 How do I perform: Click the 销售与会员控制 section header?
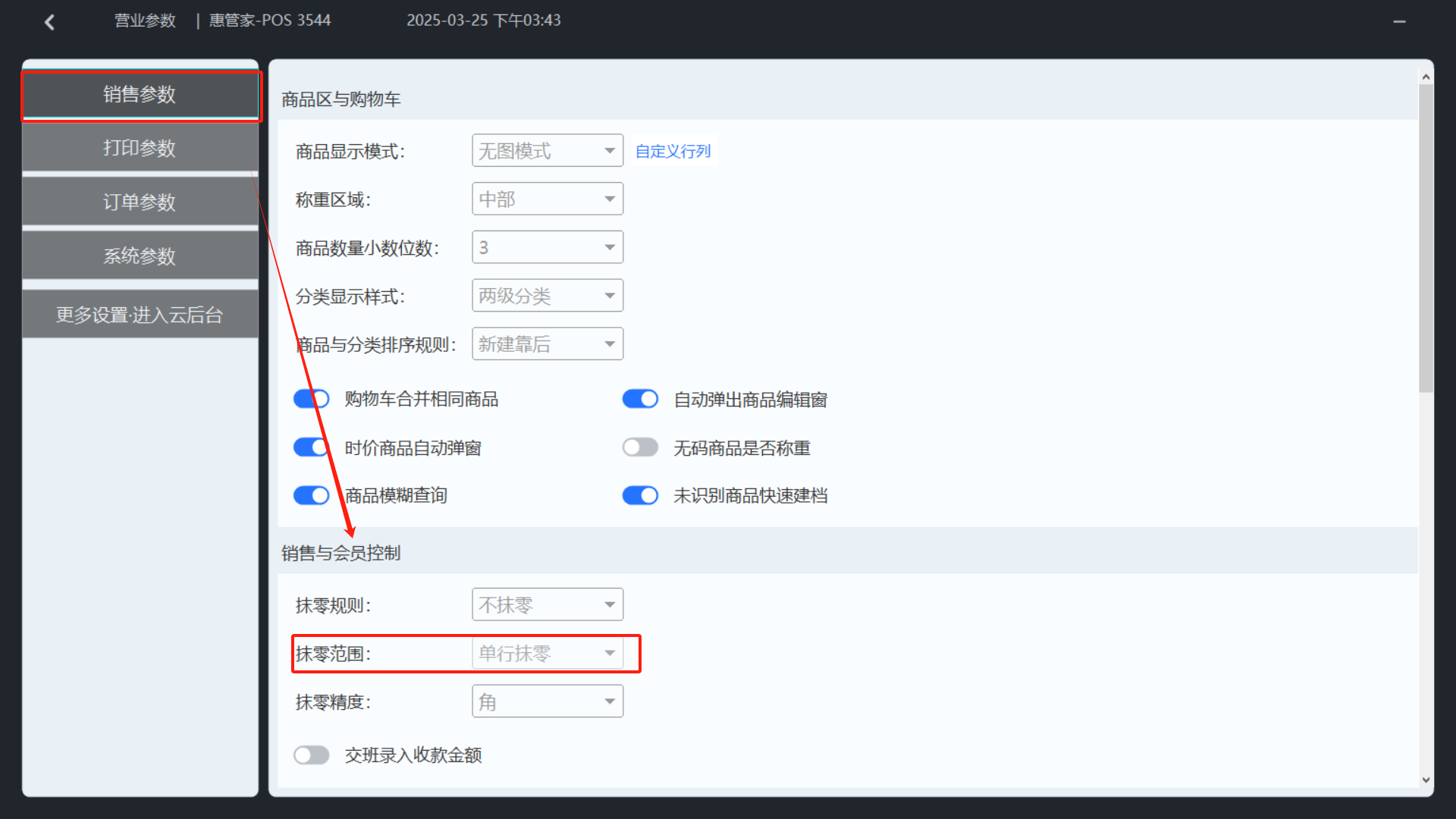(x=340, y=554)
